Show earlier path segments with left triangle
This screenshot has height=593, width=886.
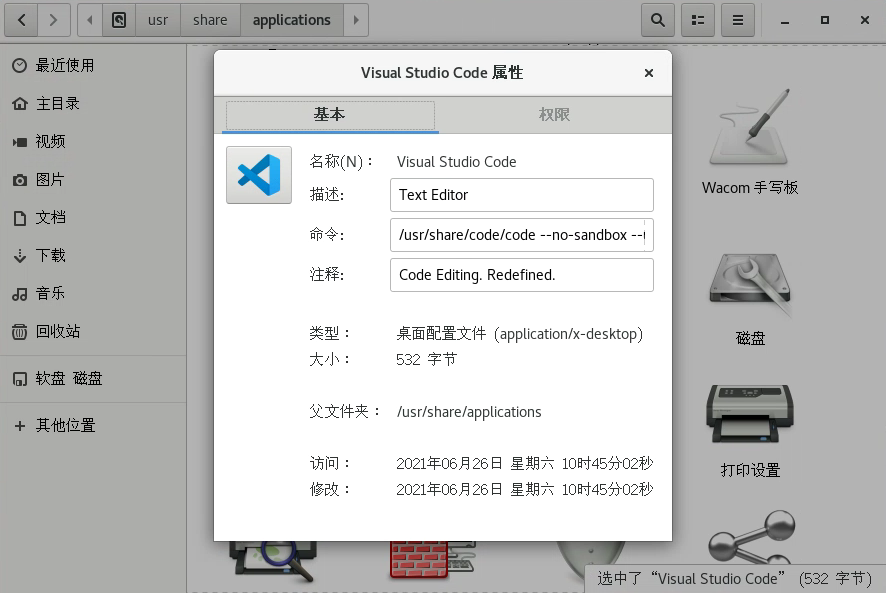[90, 20]
